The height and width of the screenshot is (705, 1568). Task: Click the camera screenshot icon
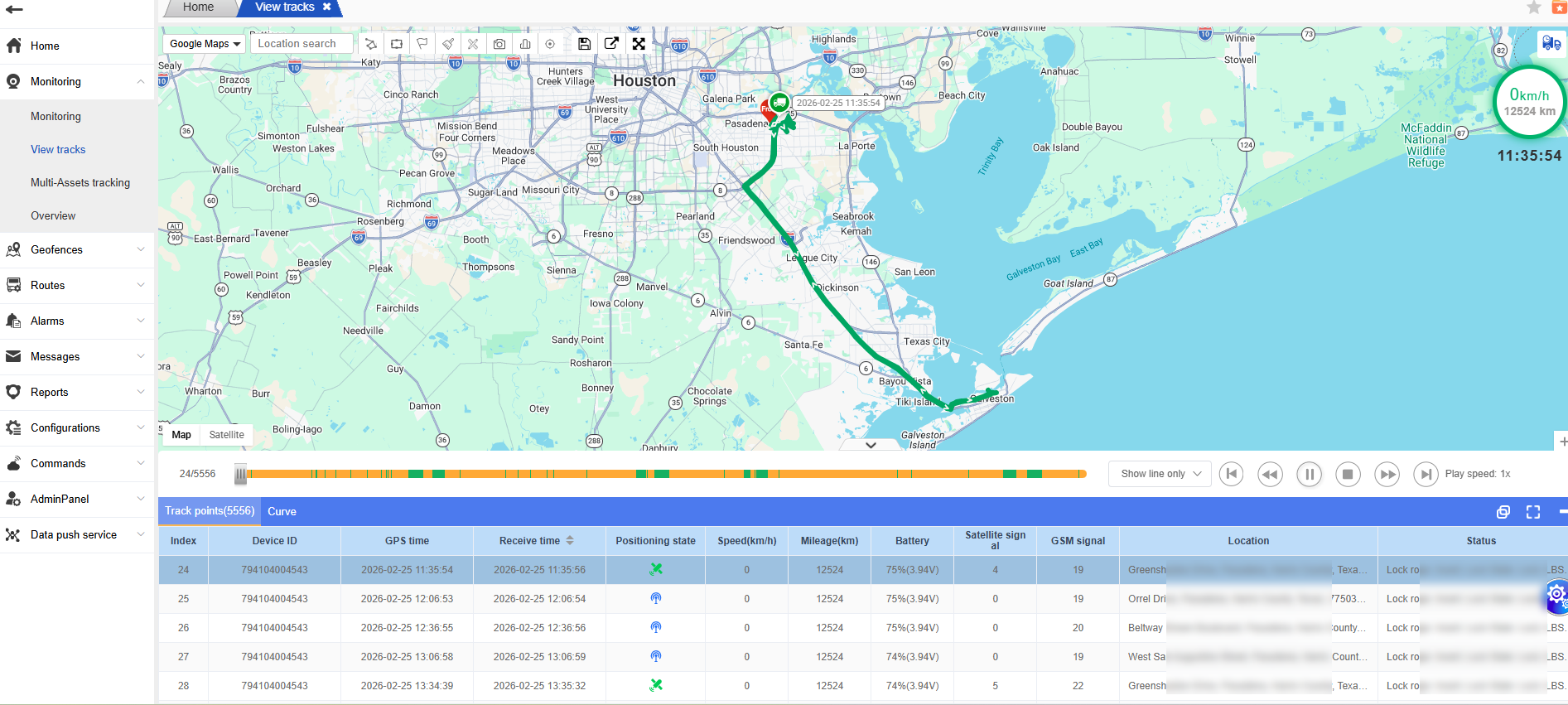click(499, 44)
